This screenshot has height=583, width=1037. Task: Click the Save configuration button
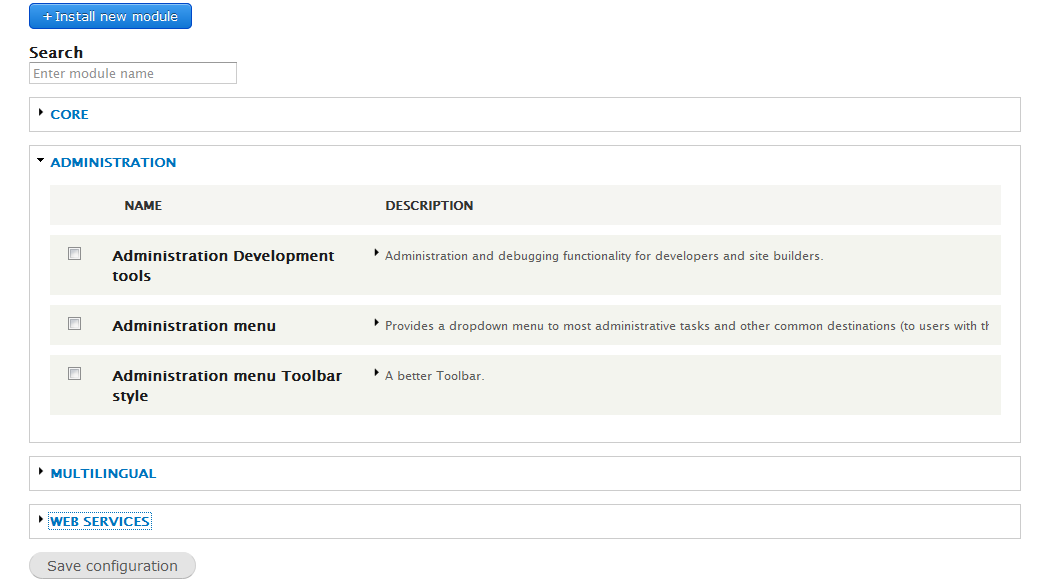coord(112,566)
